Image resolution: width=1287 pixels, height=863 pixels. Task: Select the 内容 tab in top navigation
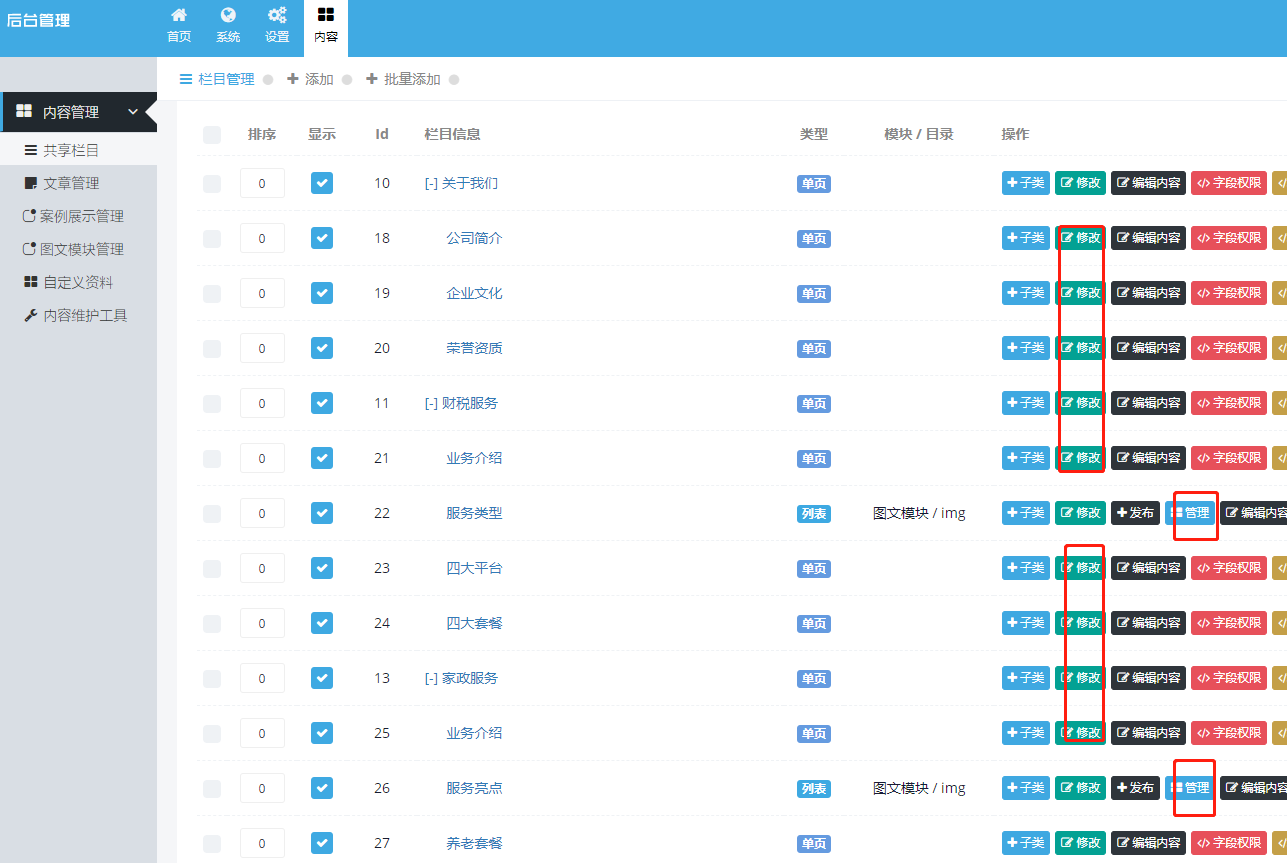[326, 26]
